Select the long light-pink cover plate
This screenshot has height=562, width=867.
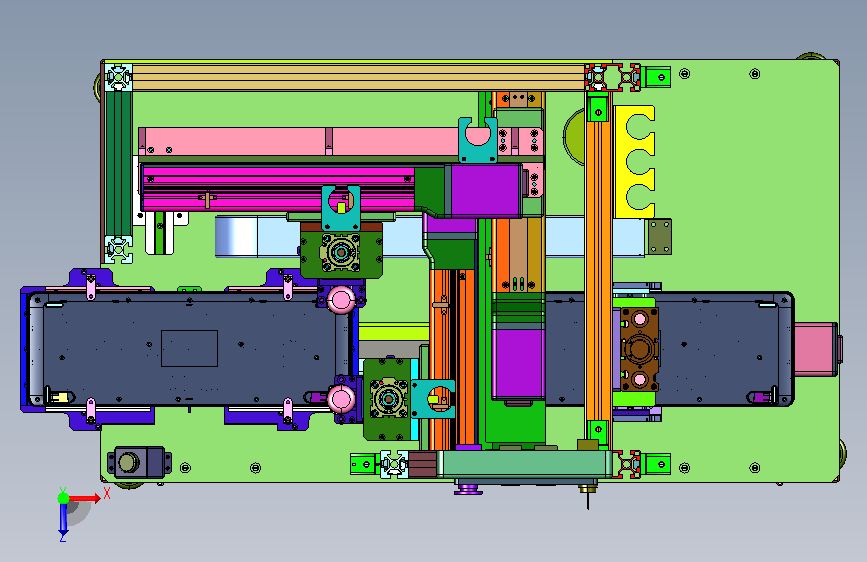(299, 142)
